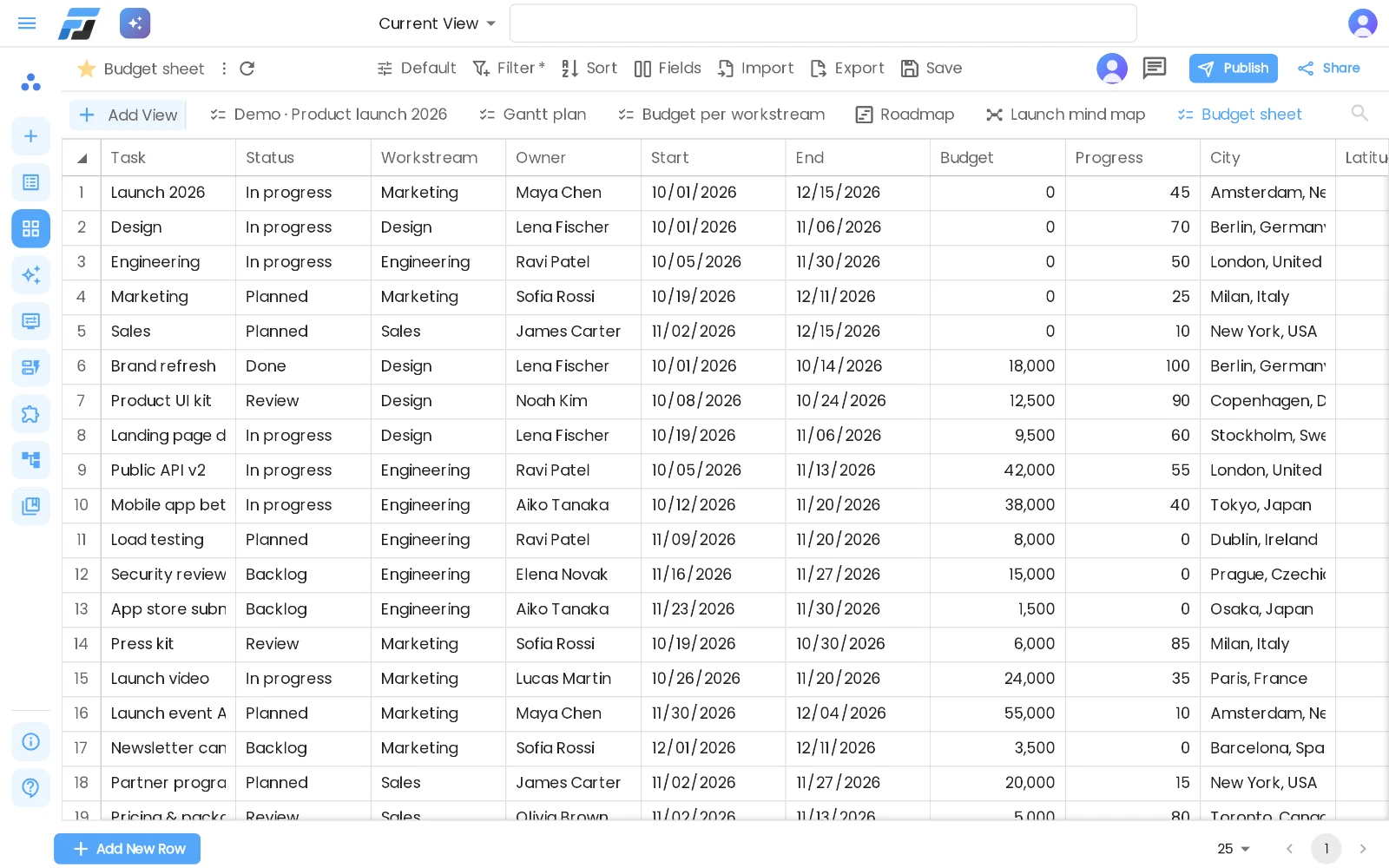The width and height of the screenshot is (1389, 868).
Task: Click Export in the toolbar
Action: (846, 69)
